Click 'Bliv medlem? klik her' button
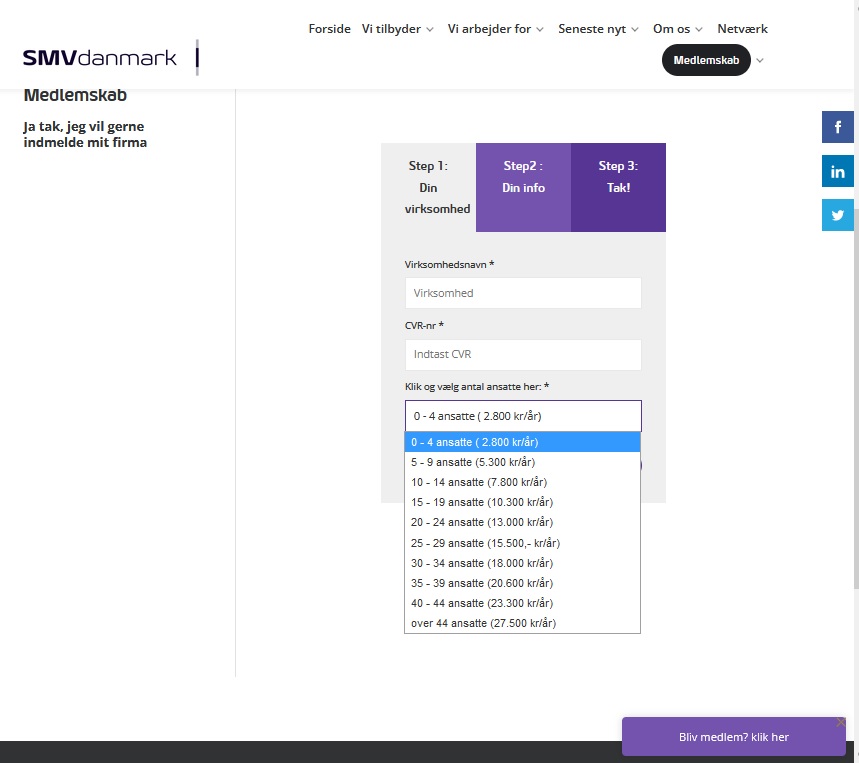 (733, 737)
